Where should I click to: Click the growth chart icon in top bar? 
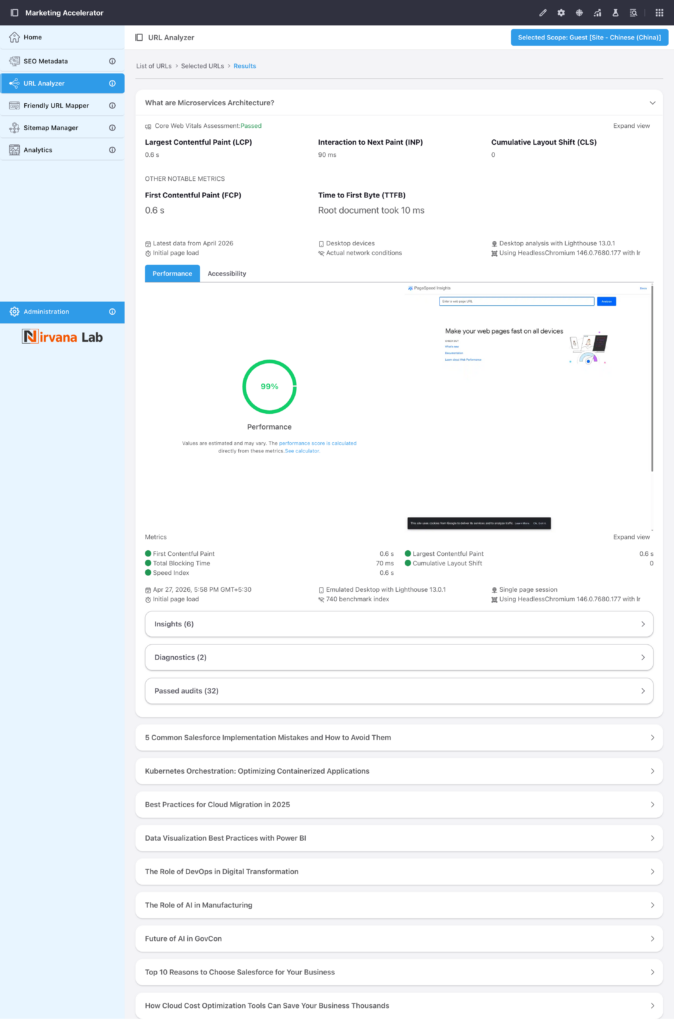tap(598, 12)
